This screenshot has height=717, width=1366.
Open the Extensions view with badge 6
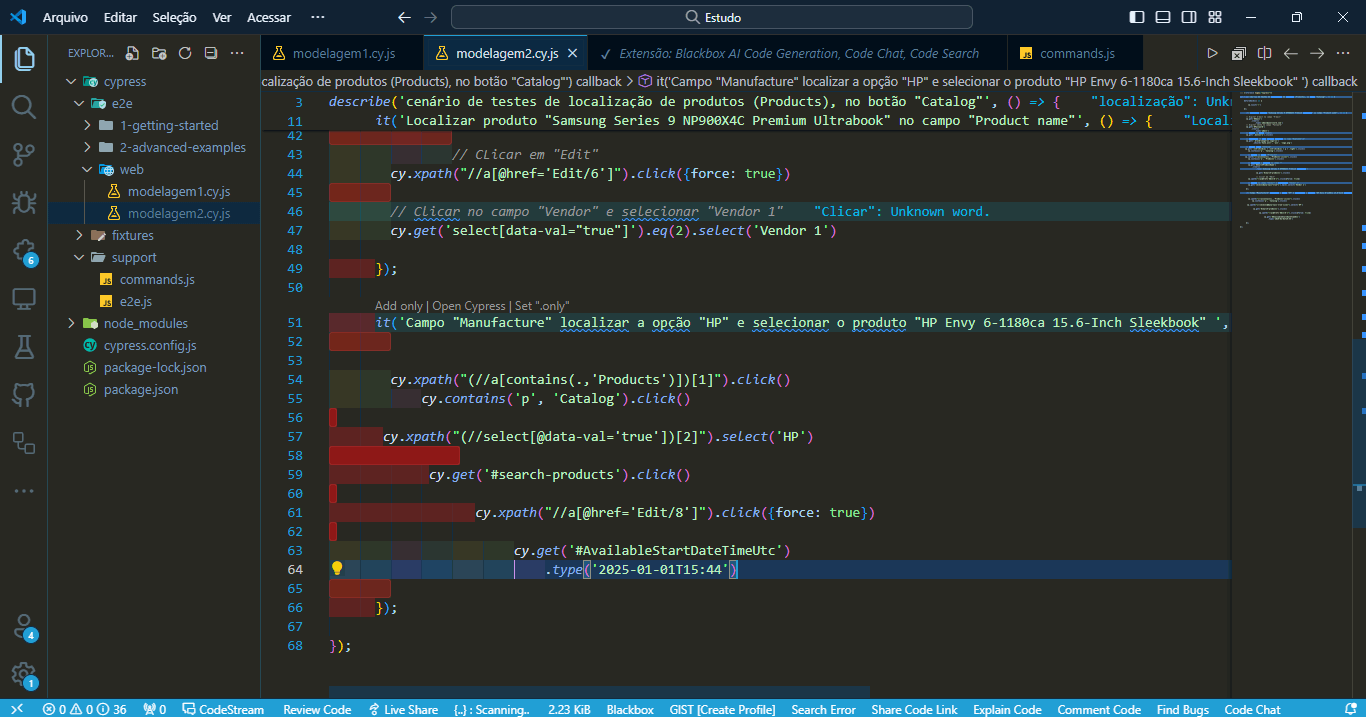pyautogui.click(x=24, y=251)
